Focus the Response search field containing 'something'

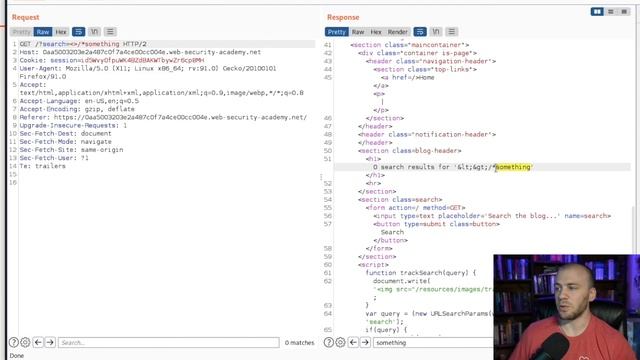click(433, 342)
